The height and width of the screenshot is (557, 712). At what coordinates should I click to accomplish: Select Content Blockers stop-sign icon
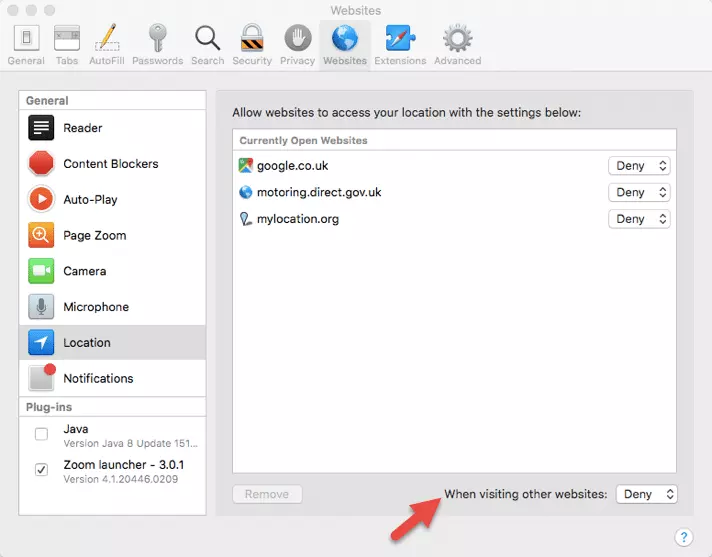tap(41, 164)
